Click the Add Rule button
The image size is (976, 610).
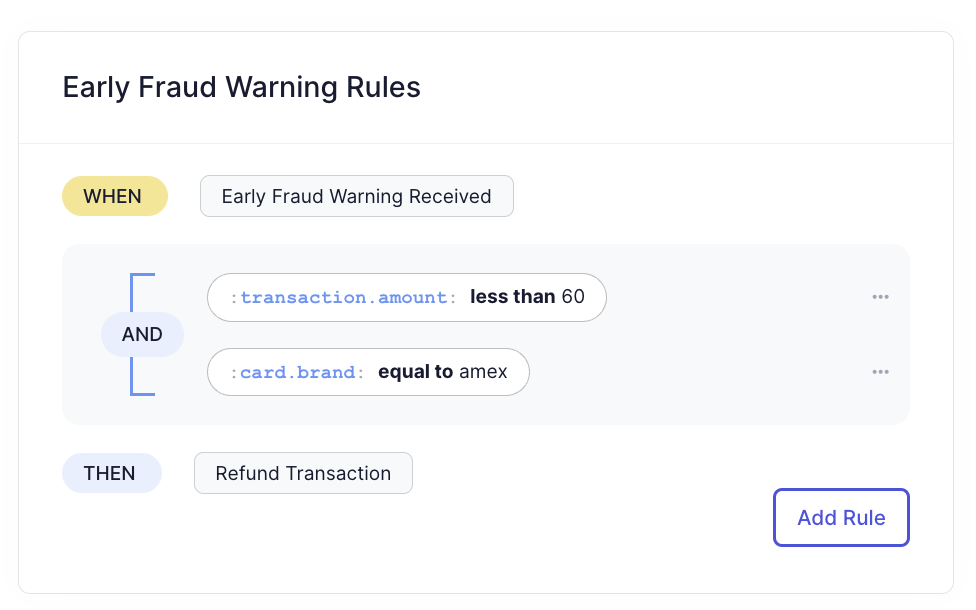[x=841, y=517]
